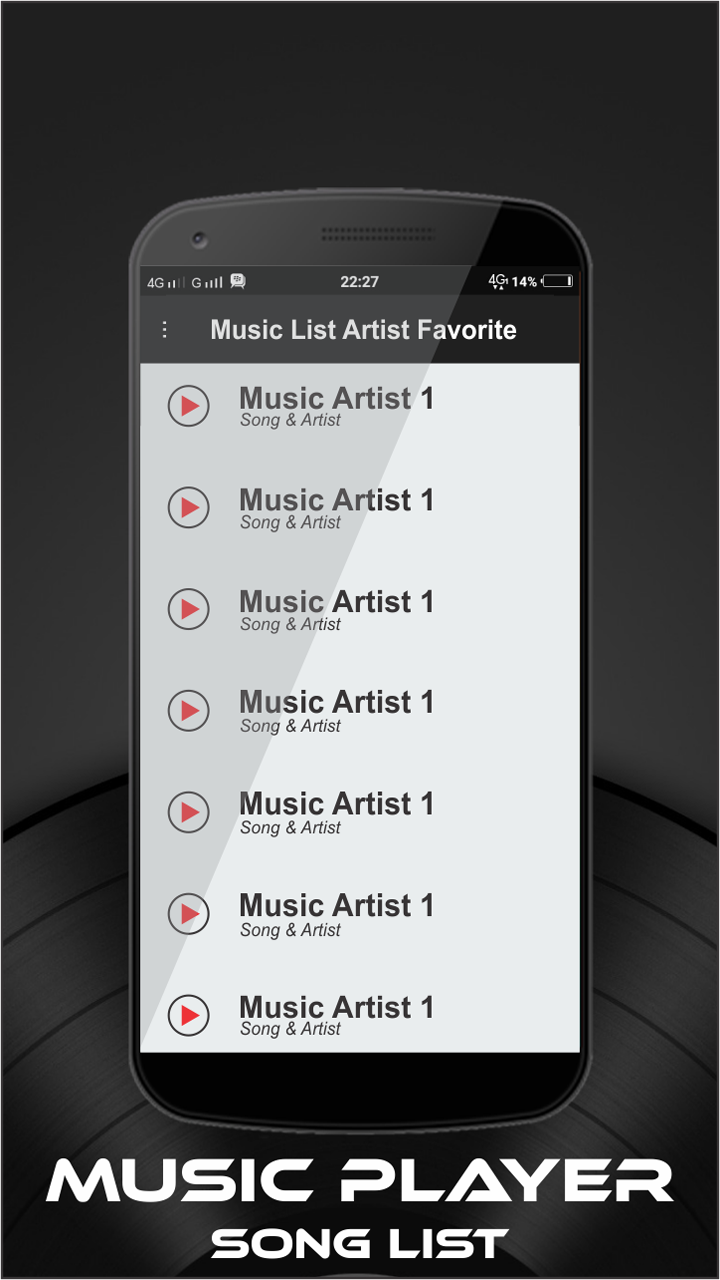Click the 22:27 clock in status bar

[x=359, y=282]
